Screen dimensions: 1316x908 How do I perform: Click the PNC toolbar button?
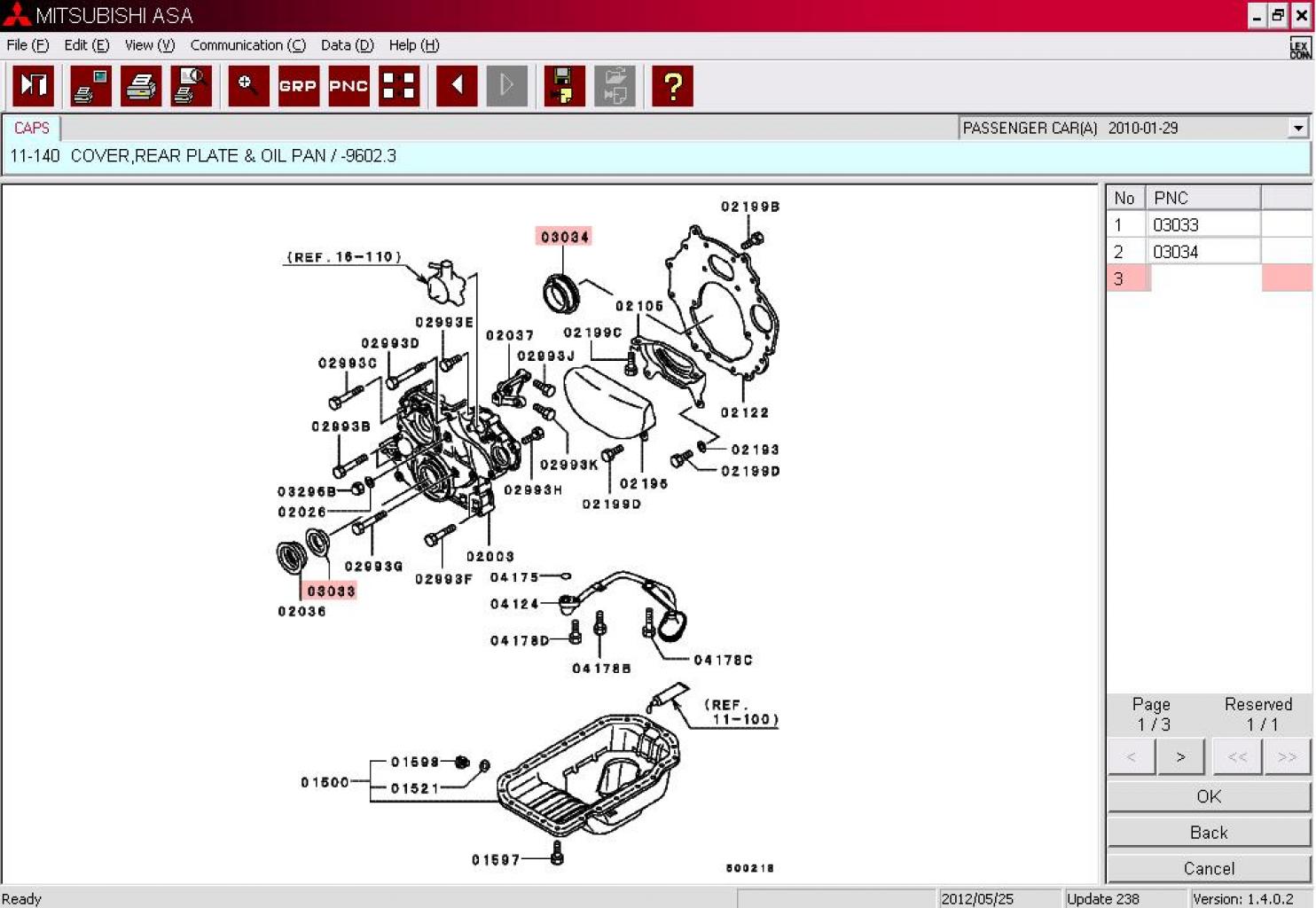click(x=349, y=86)
